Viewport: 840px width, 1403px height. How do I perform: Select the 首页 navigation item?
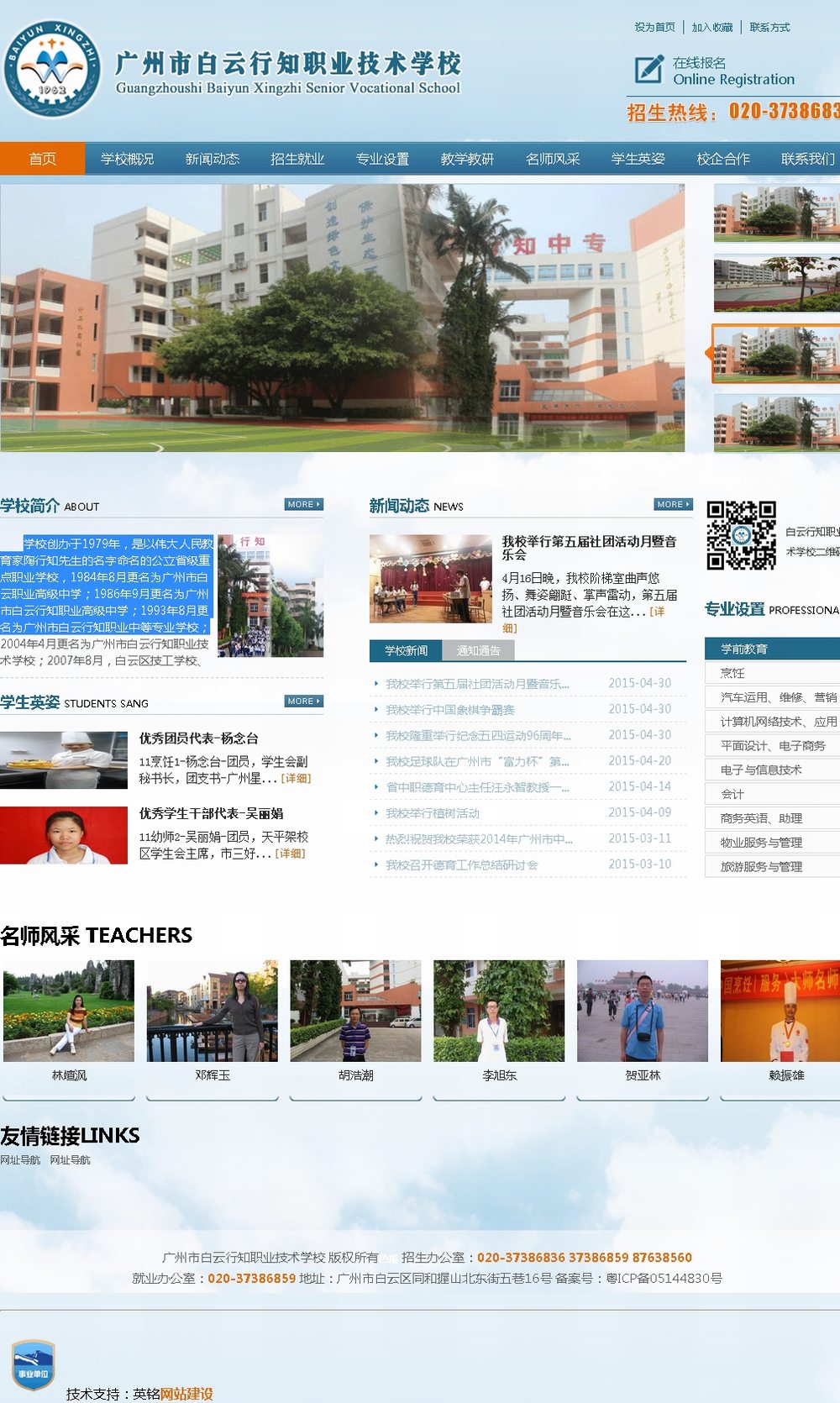pyautogui.click(x=42, y=159)
